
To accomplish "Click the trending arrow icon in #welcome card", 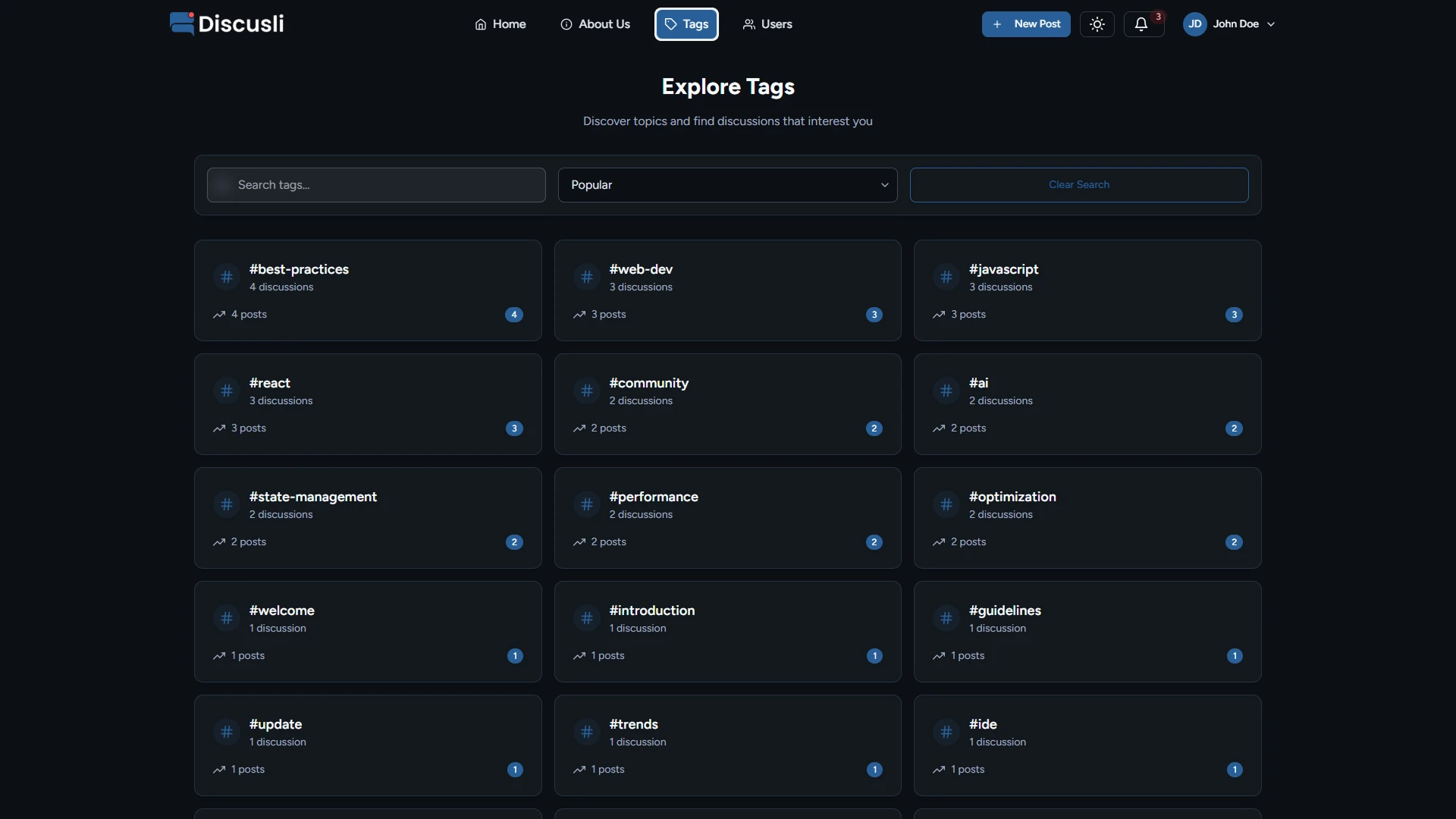I will point(219,656).
